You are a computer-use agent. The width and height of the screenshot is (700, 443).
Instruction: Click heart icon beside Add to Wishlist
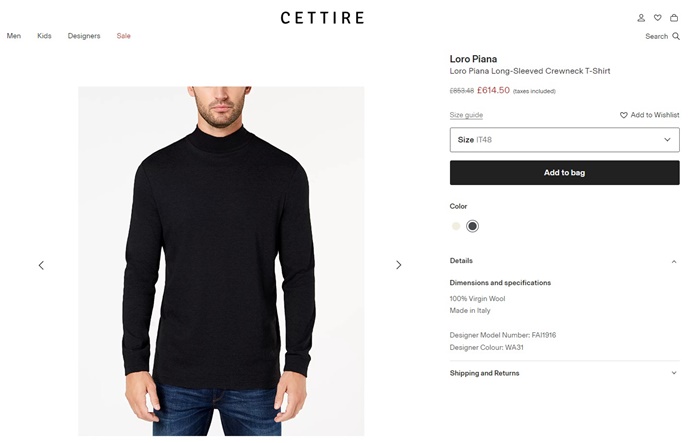624,115
